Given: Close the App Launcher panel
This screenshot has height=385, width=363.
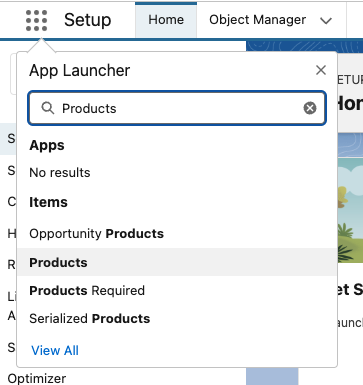Looking at the screenshot, I should coord(321,70).
